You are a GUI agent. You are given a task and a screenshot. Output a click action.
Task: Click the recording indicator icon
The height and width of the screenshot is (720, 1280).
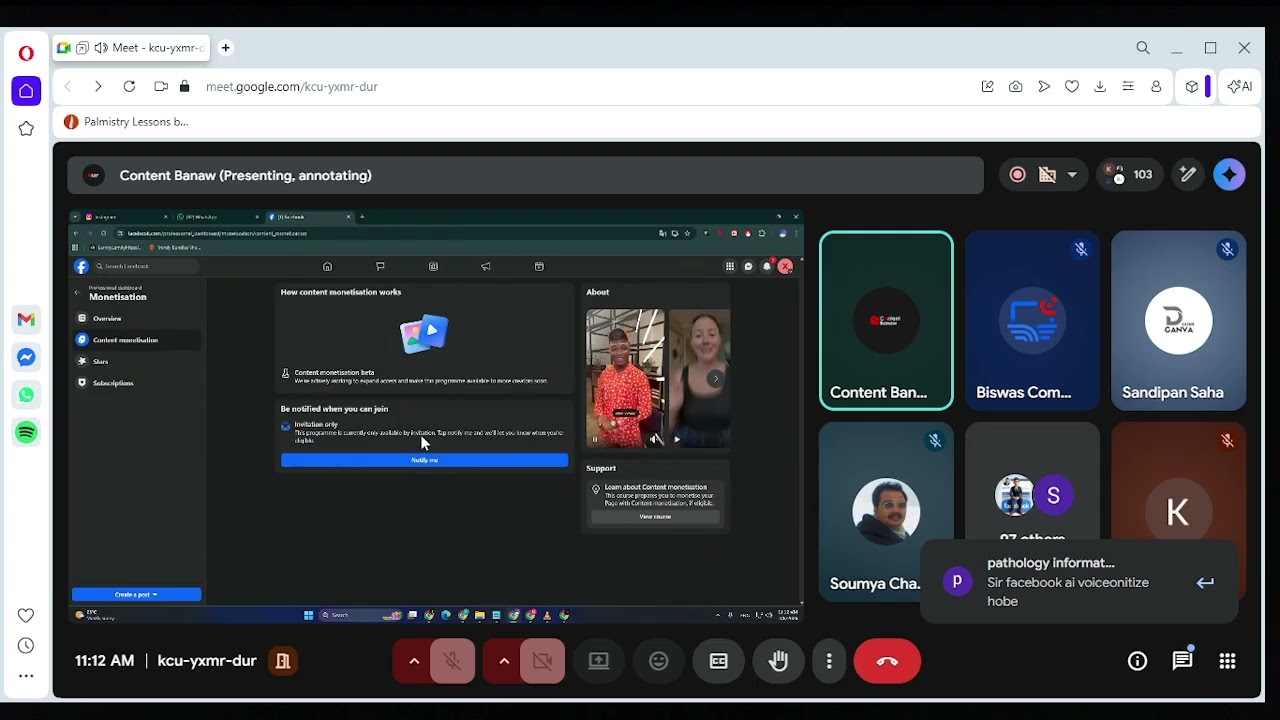(x=1017, y=175)
